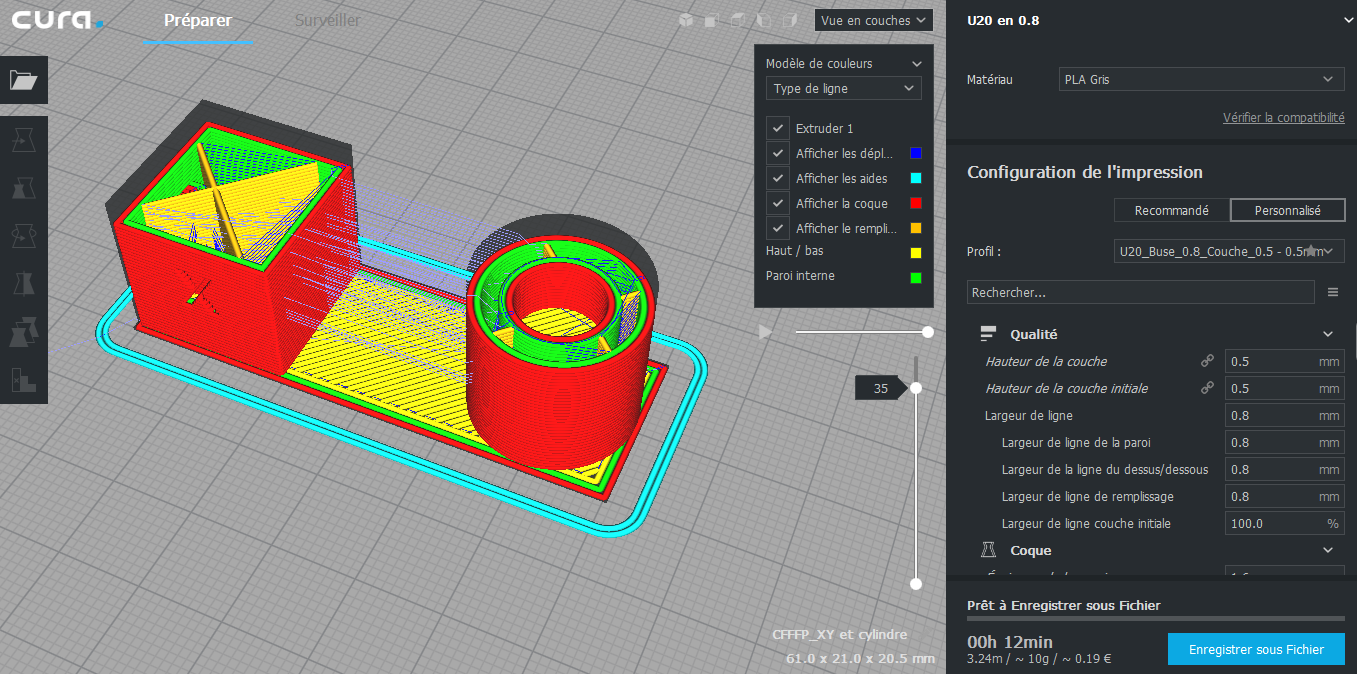Click the Rechercher settings search field
1357x674 pixels.
click(1140, 293)
